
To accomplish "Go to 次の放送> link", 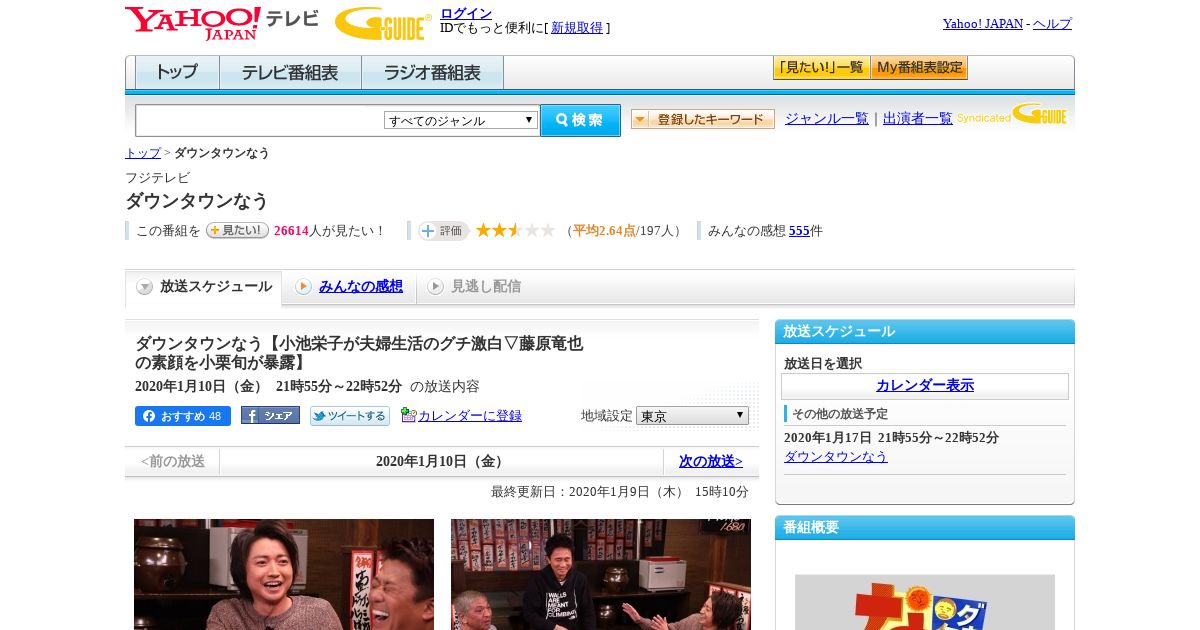I will pos(711,461).
